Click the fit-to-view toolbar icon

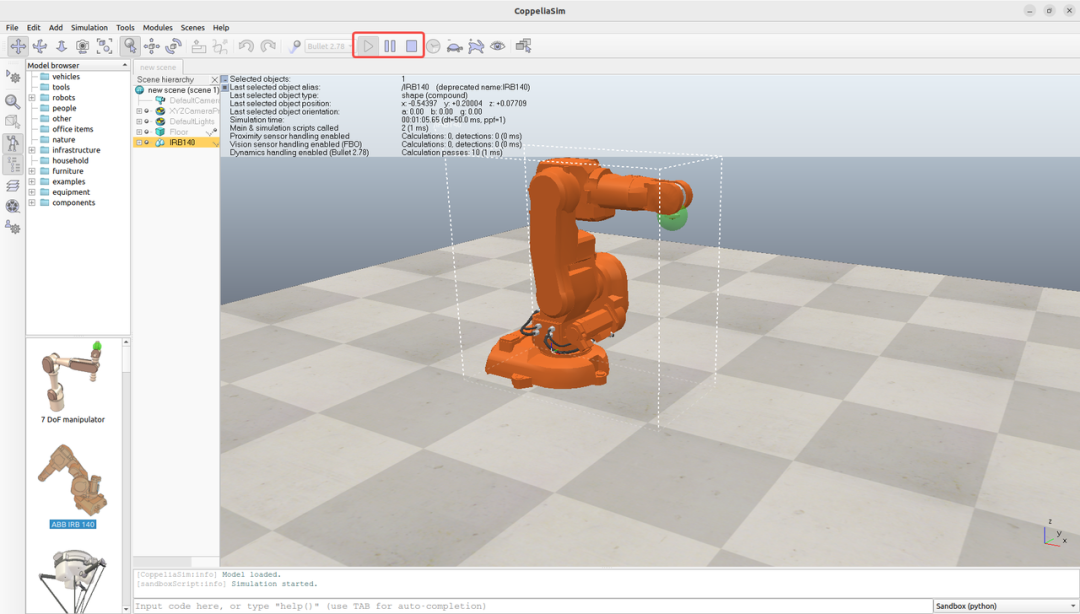(104, 46)
